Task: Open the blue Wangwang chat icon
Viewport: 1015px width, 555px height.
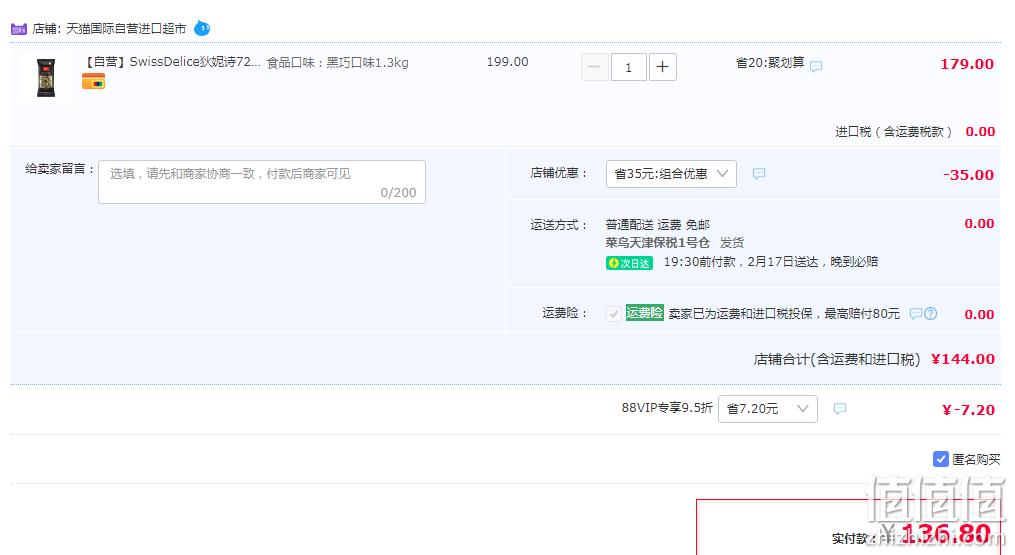Action: (202, 28)
